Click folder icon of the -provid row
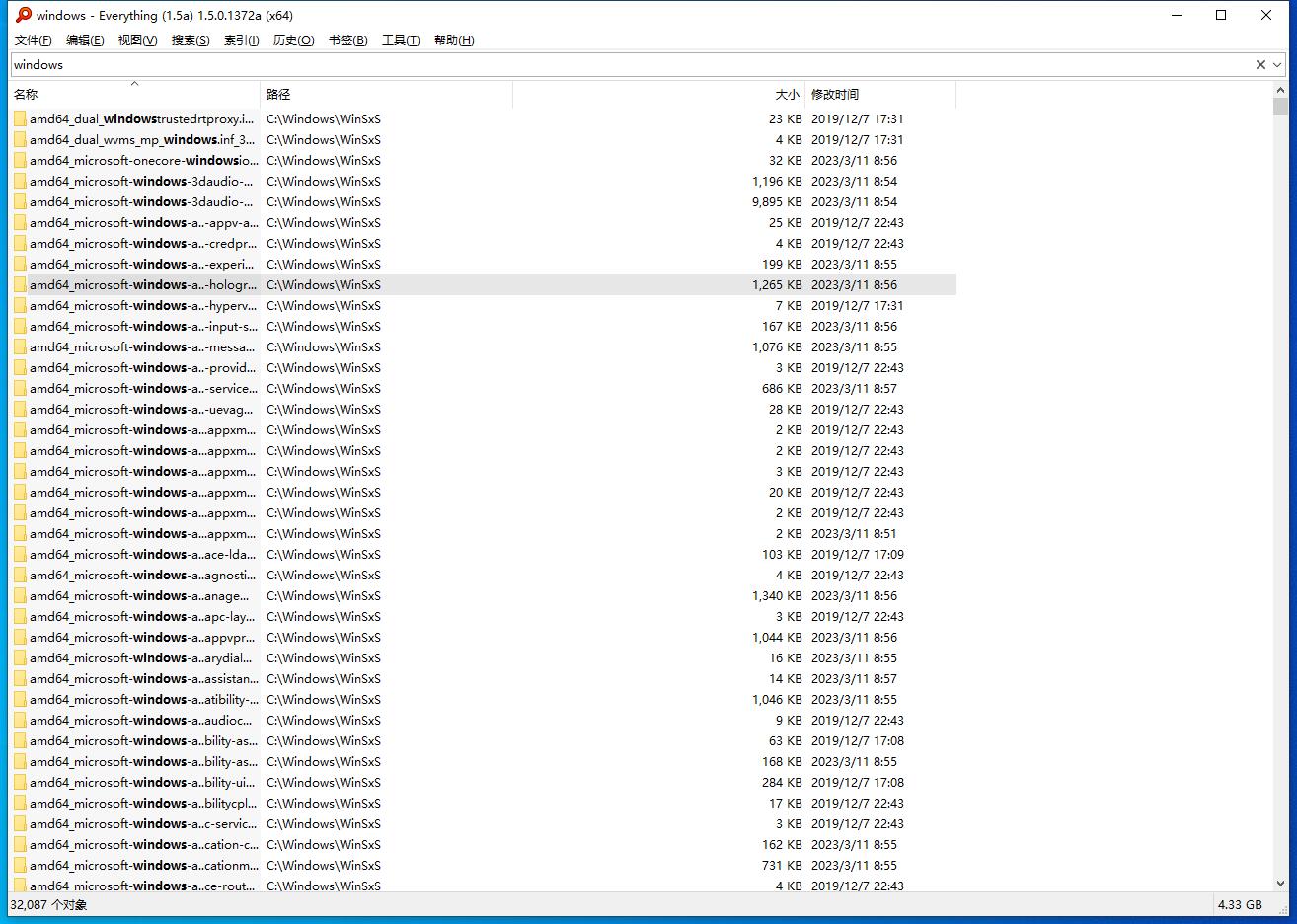 [20, 367]
